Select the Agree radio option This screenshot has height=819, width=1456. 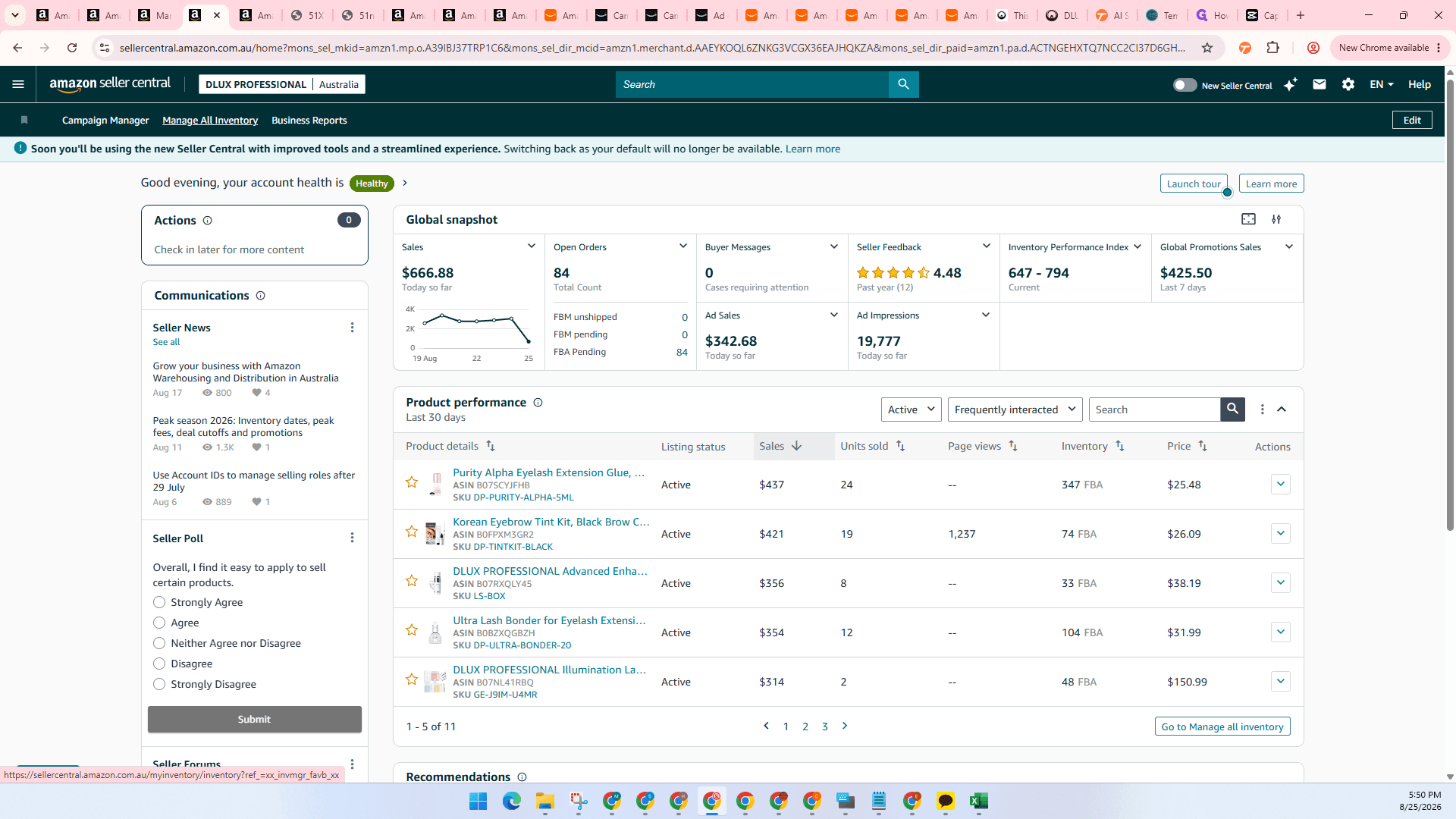click(x=159, y=623)
